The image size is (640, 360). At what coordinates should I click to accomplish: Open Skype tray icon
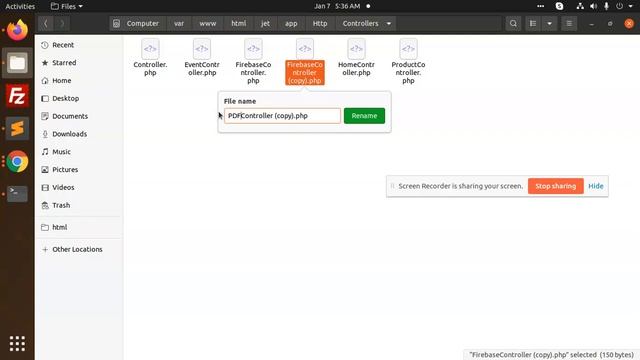point(560,6)
